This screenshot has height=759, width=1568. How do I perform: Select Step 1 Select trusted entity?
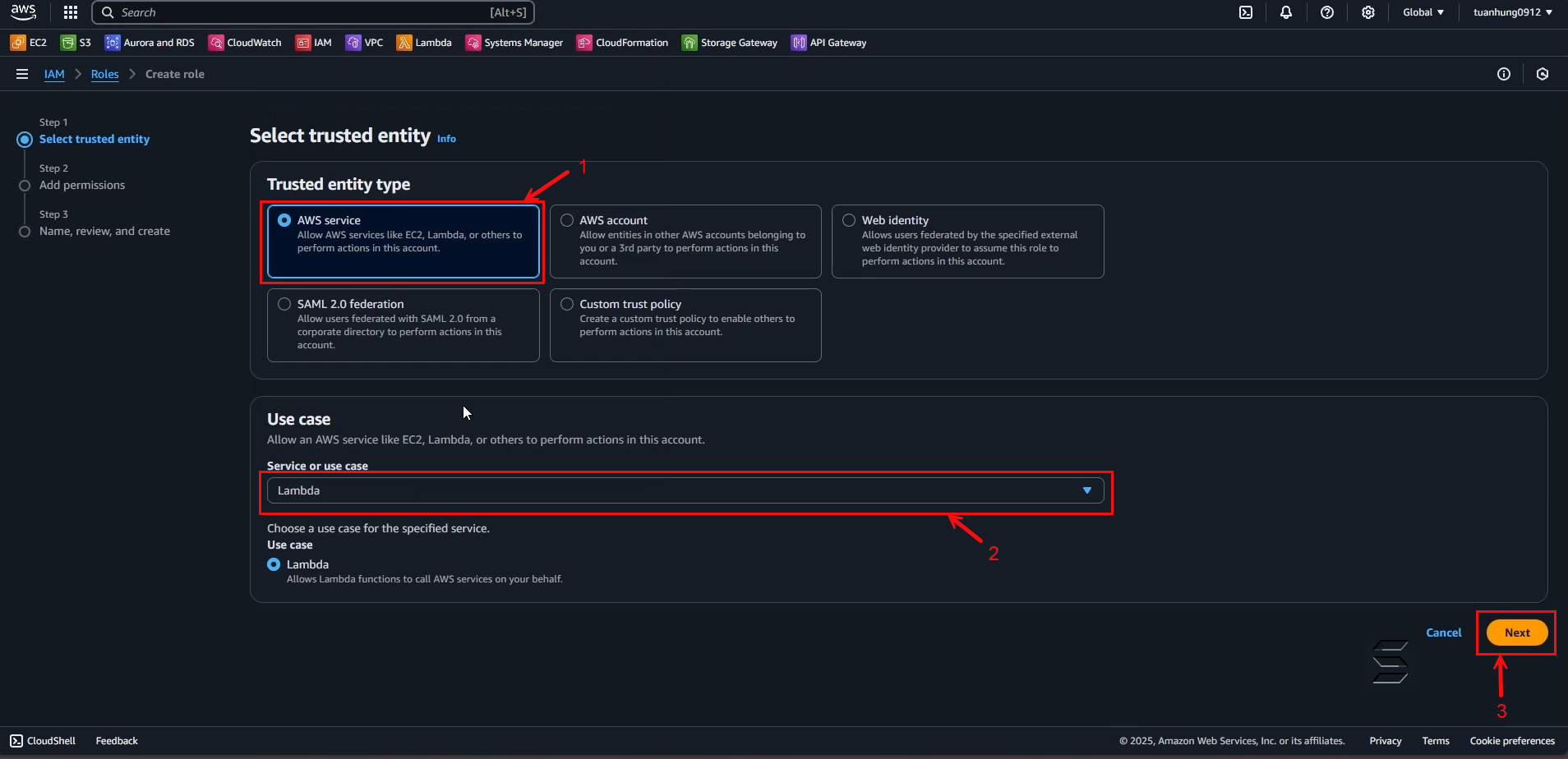(95, 139)
